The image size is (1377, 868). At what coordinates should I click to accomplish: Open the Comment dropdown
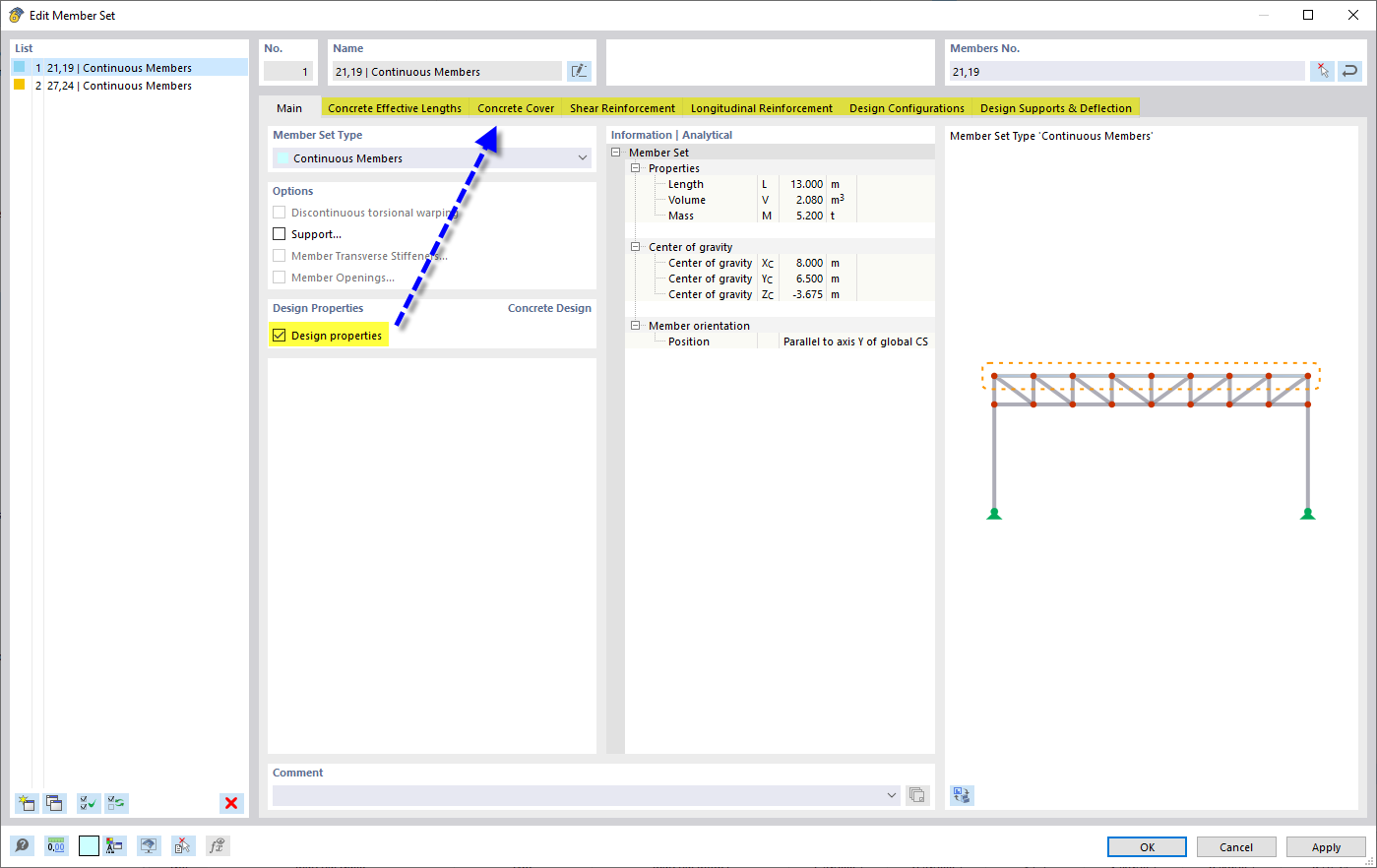coord(587,795)
